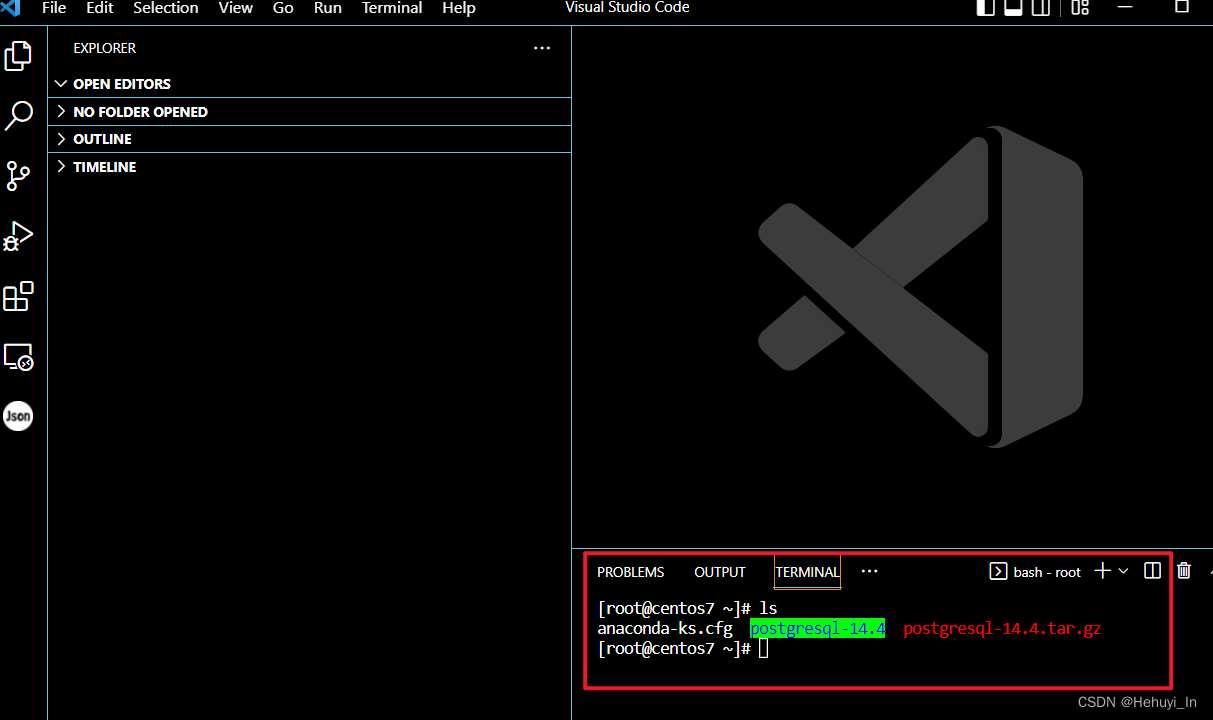
Task: Select the Search icon
Action: [18, 116]
